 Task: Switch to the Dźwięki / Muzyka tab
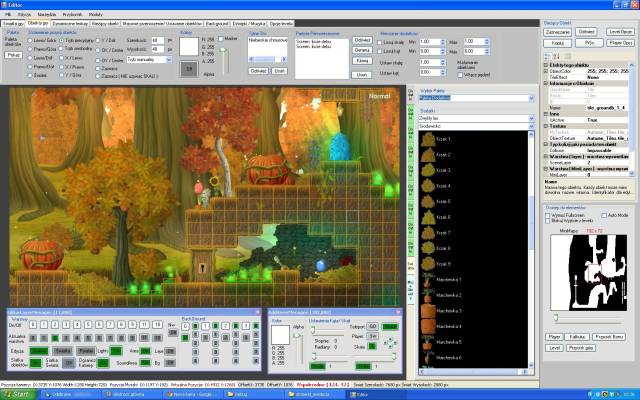click(249, 24)
